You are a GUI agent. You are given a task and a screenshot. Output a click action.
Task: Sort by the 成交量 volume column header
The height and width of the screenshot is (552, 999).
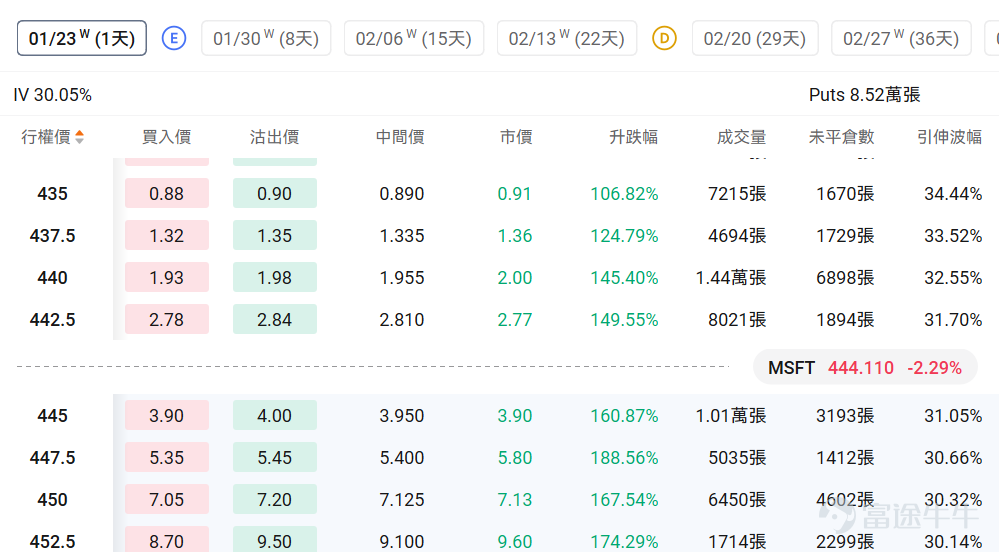(741, 136)
